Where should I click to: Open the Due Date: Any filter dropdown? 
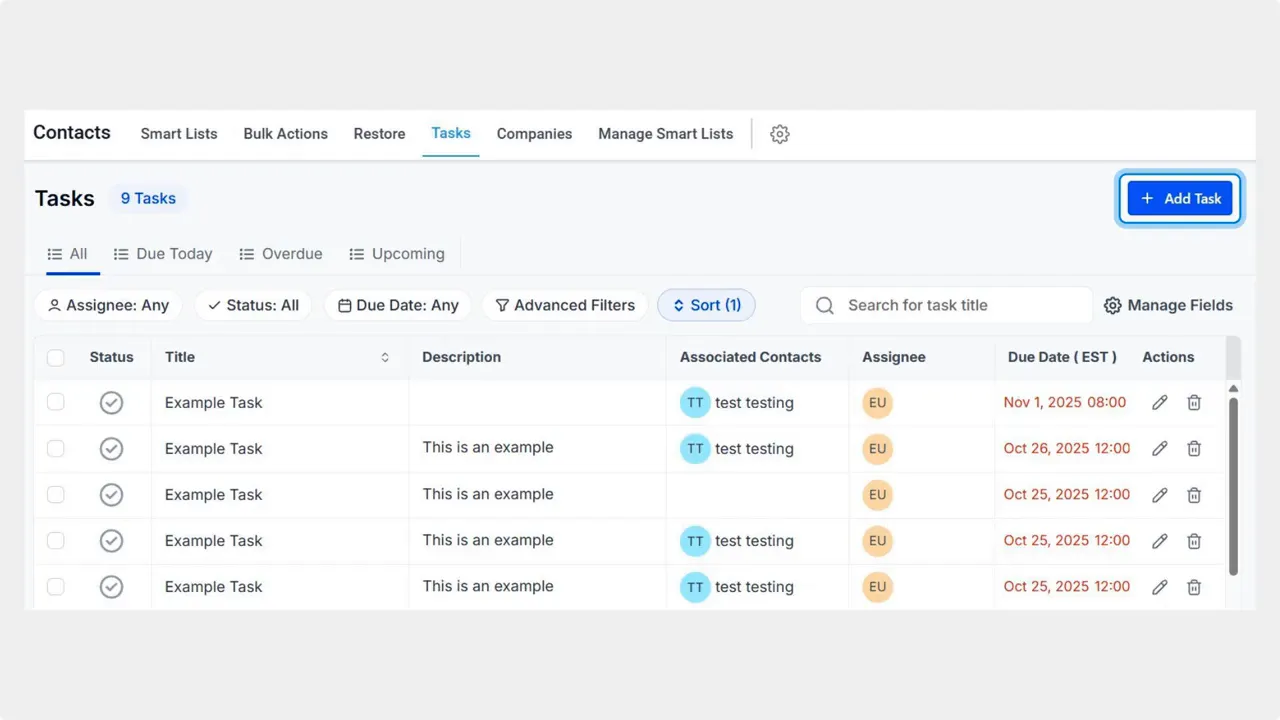[x=397, y=305]
